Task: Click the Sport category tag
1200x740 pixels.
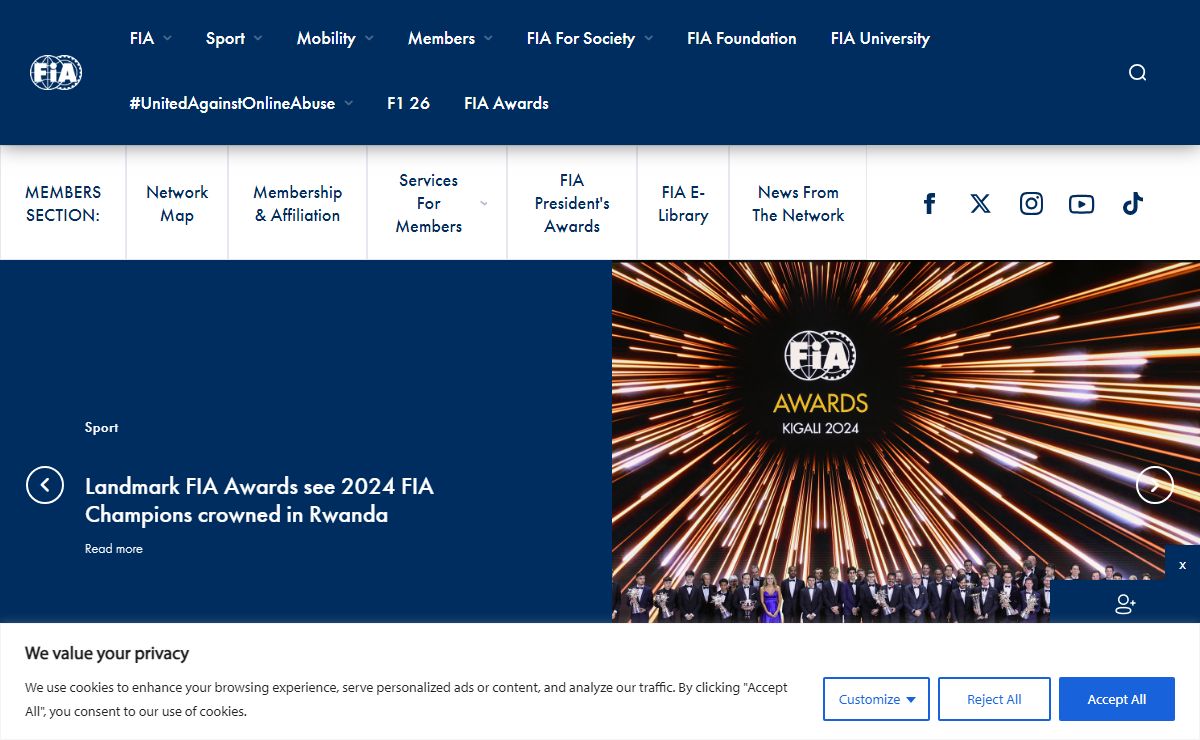Action: pos(102,427)
